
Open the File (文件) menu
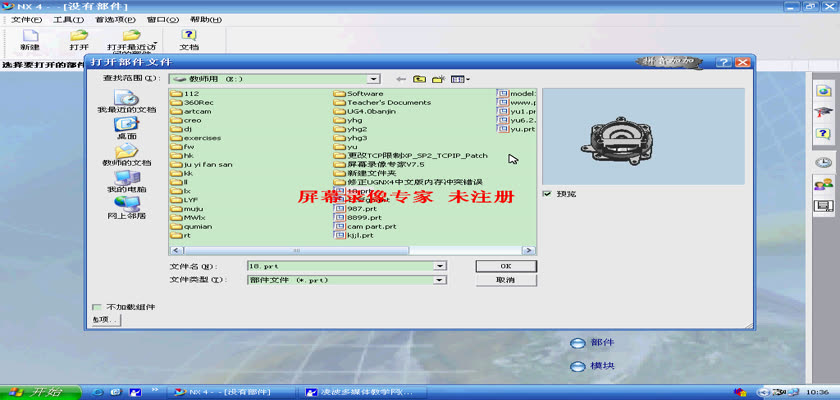pyautogui.click(x=27, y=20)
